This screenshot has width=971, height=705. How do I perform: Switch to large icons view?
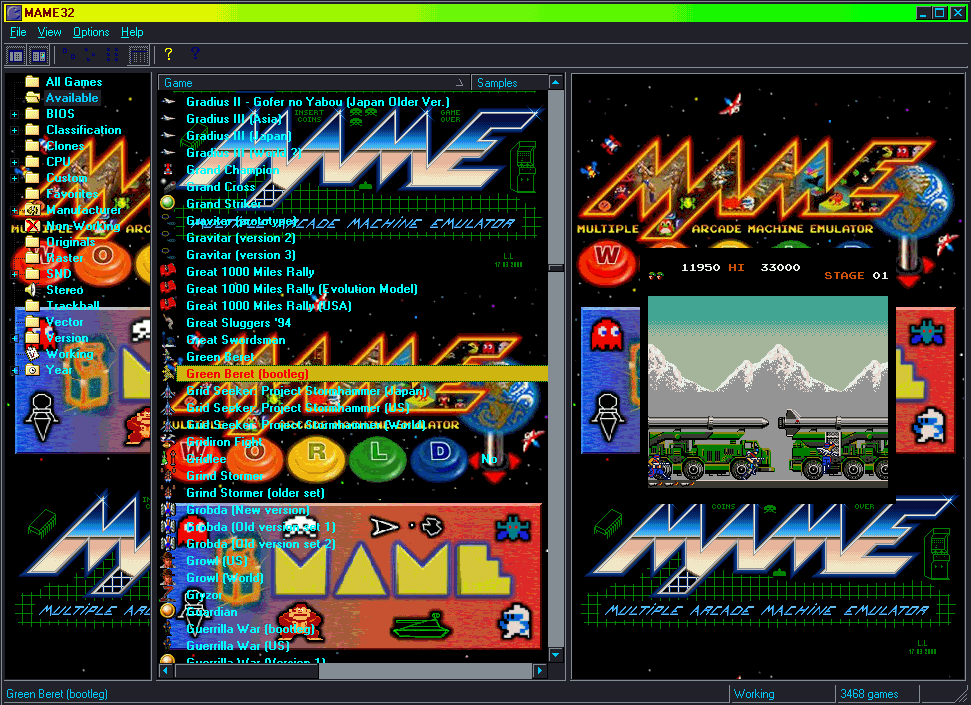[x=69, y=55]
